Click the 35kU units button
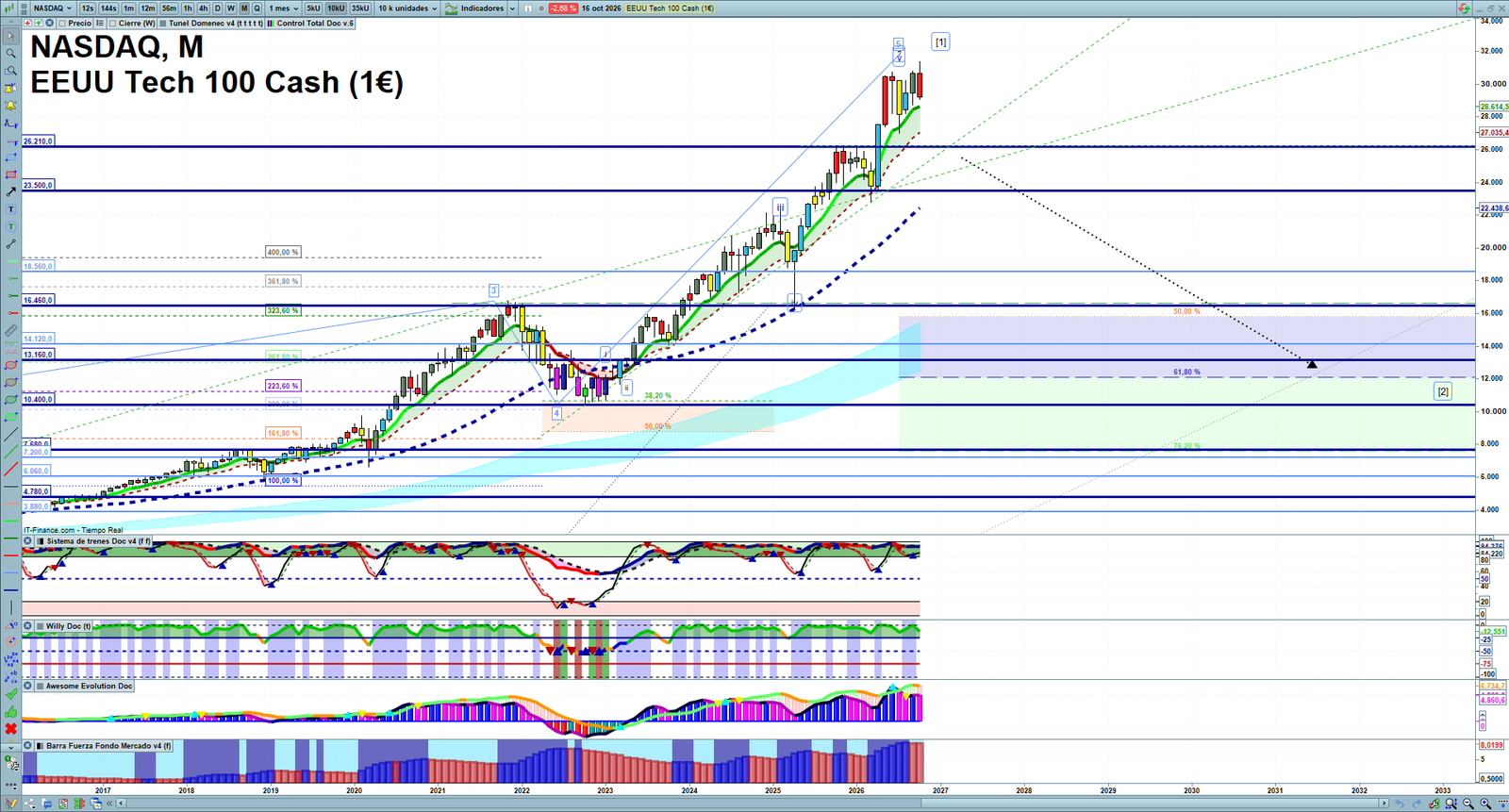 360,8
